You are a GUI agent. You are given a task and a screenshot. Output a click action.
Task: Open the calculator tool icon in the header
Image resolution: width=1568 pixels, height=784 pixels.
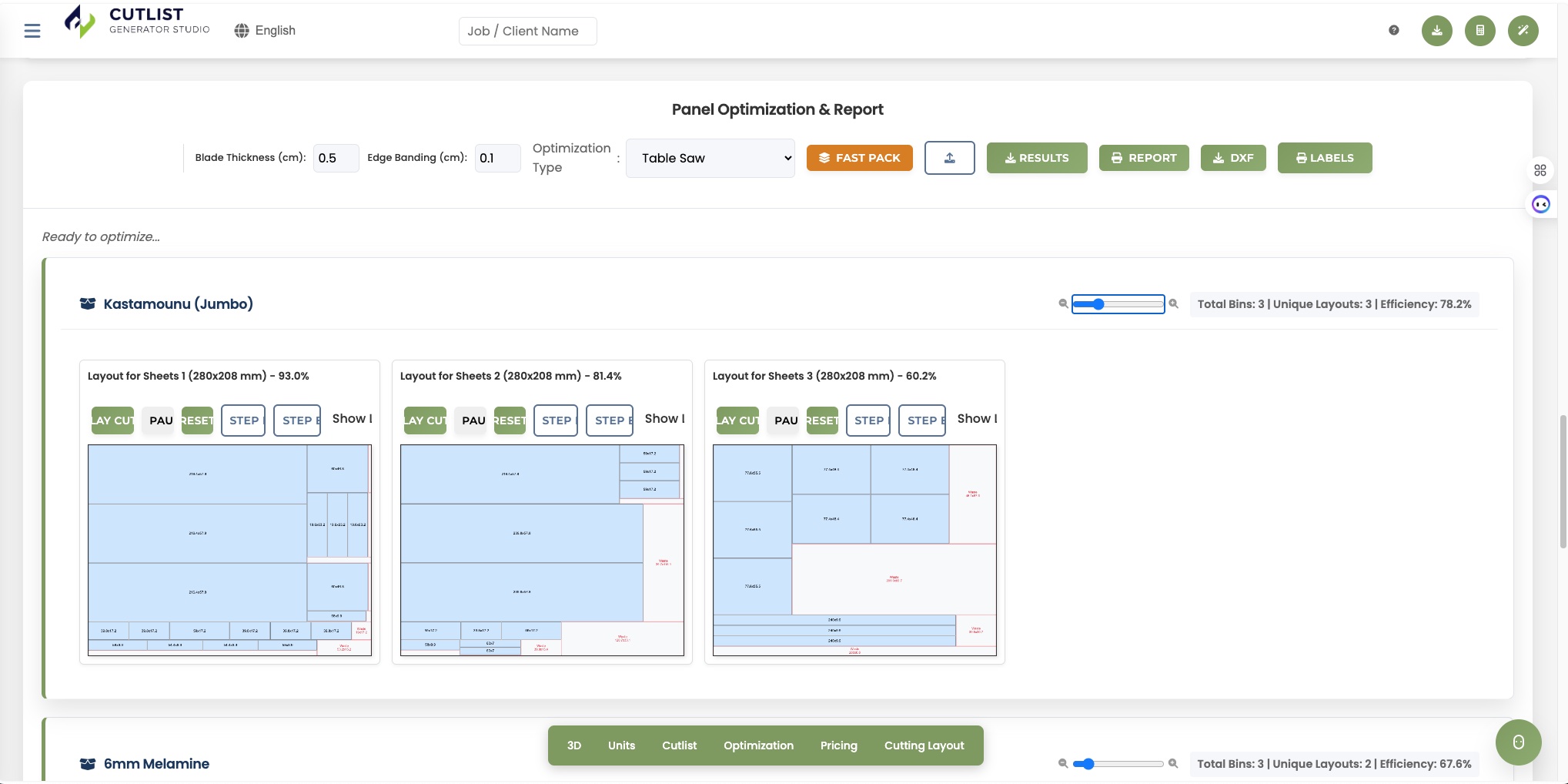coord(1479,31)
